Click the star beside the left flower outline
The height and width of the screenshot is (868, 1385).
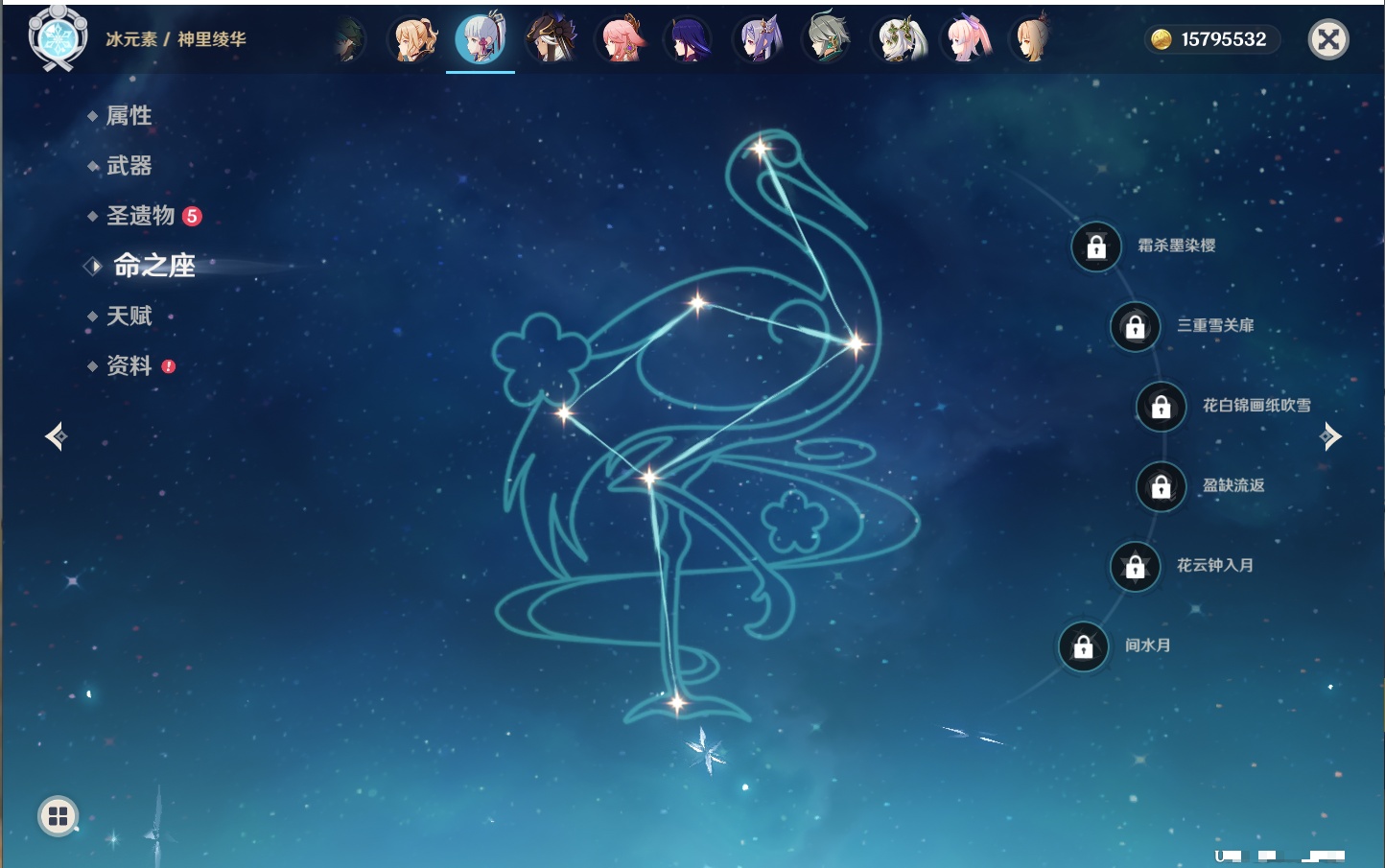point(564,413)
